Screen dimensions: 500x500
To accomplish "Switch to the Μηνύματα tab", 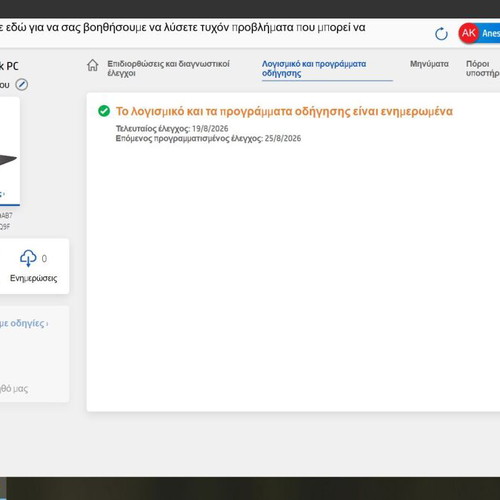I will pos(429,64).
